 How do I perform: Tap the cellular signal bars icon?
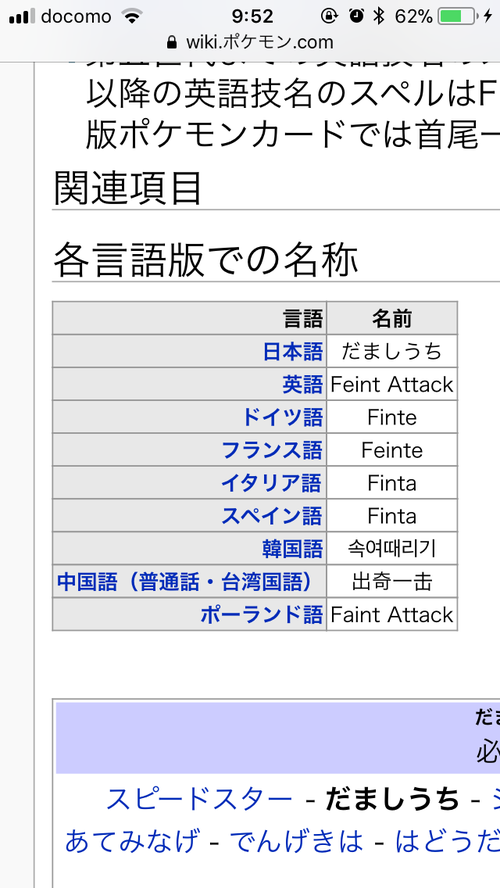[x=22, y=16]
